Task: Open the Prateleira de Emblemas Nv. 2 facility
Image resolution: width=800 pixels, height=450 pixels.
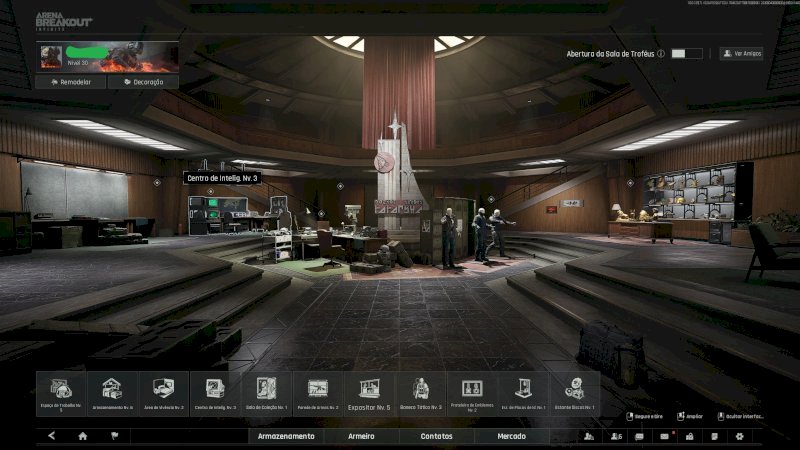Action: (x=472, y=394)
